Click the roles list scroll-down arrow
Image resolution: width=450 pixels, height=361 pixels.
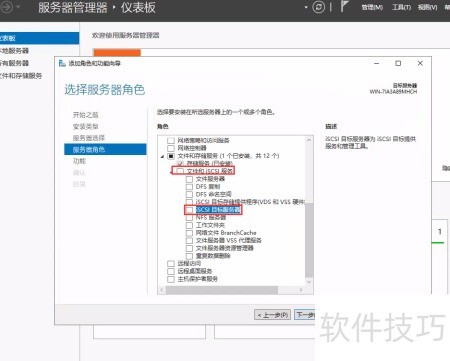[x=309, y=282]
